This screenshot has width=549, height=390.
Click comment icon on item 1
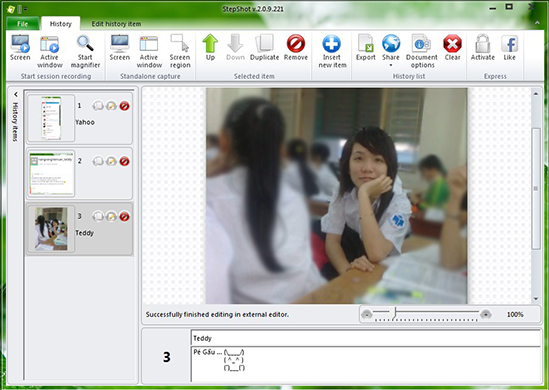98,106
